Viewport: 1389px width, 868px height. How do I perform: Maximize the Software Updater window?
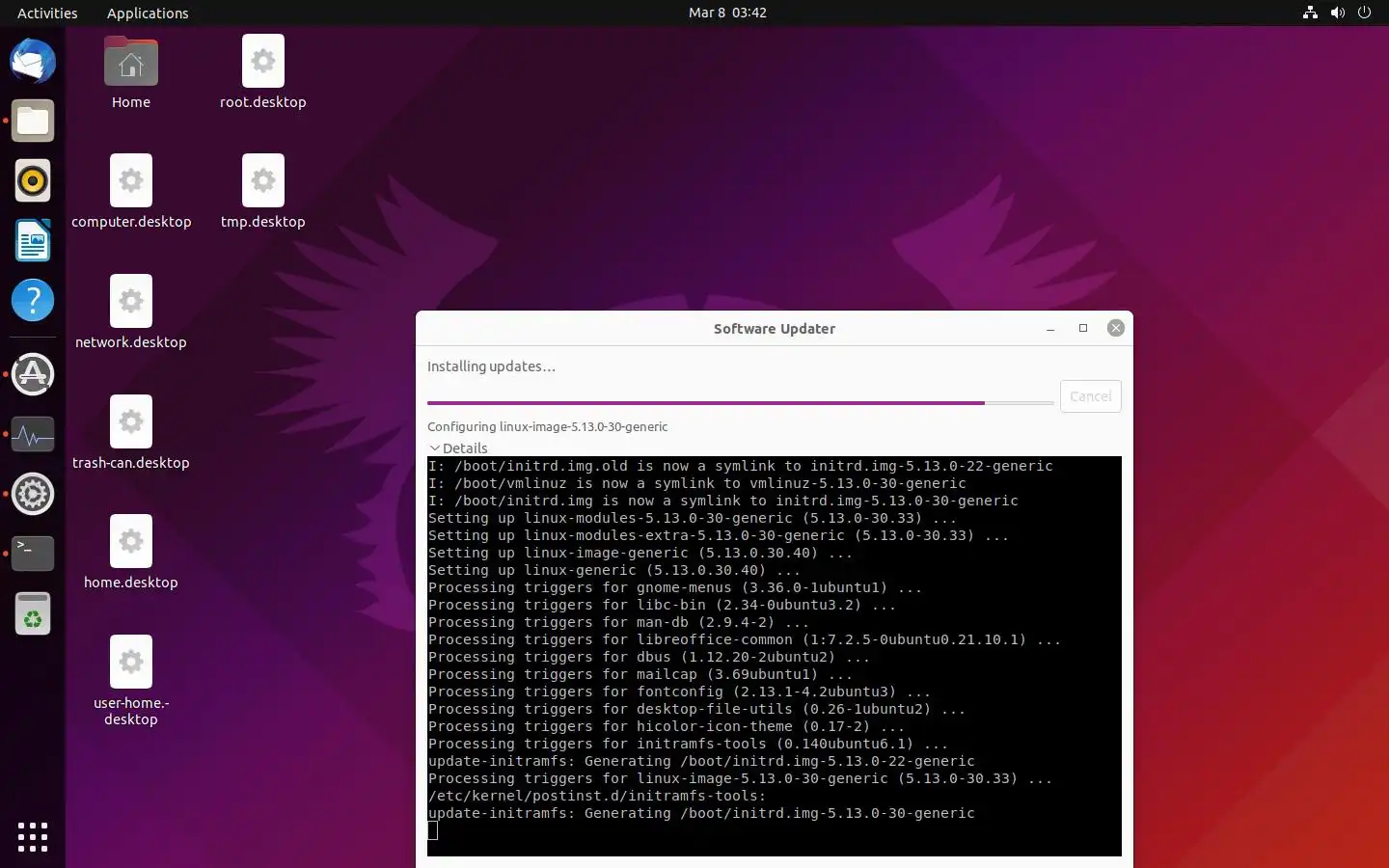pos(1083,329)
